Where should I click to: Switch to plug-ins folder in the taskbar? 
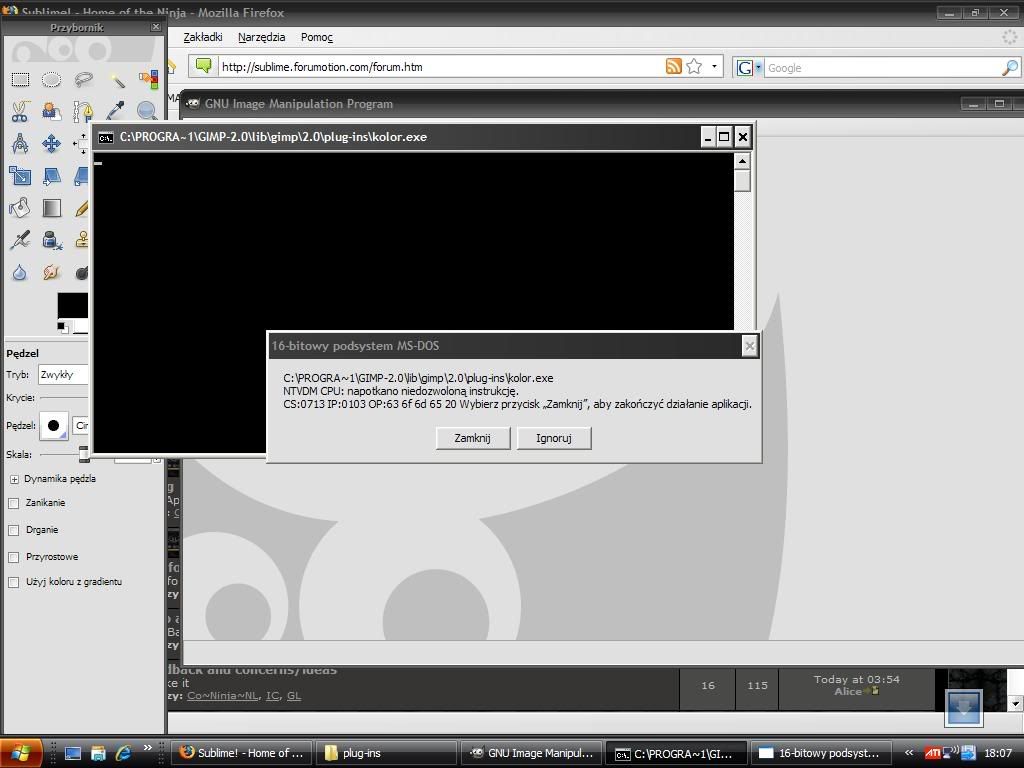click(x=384, y=753)
